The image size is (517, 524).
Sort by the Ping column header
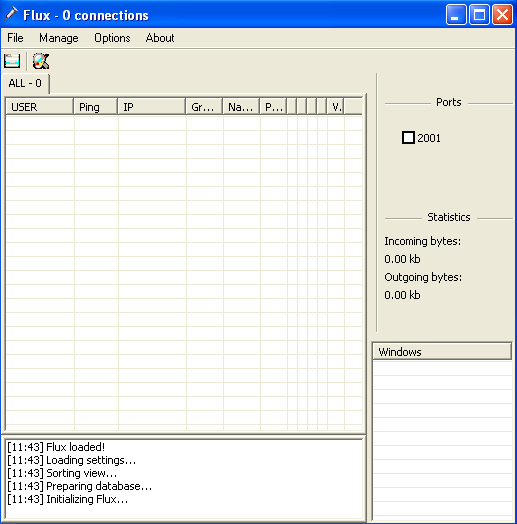coord(96,107)
